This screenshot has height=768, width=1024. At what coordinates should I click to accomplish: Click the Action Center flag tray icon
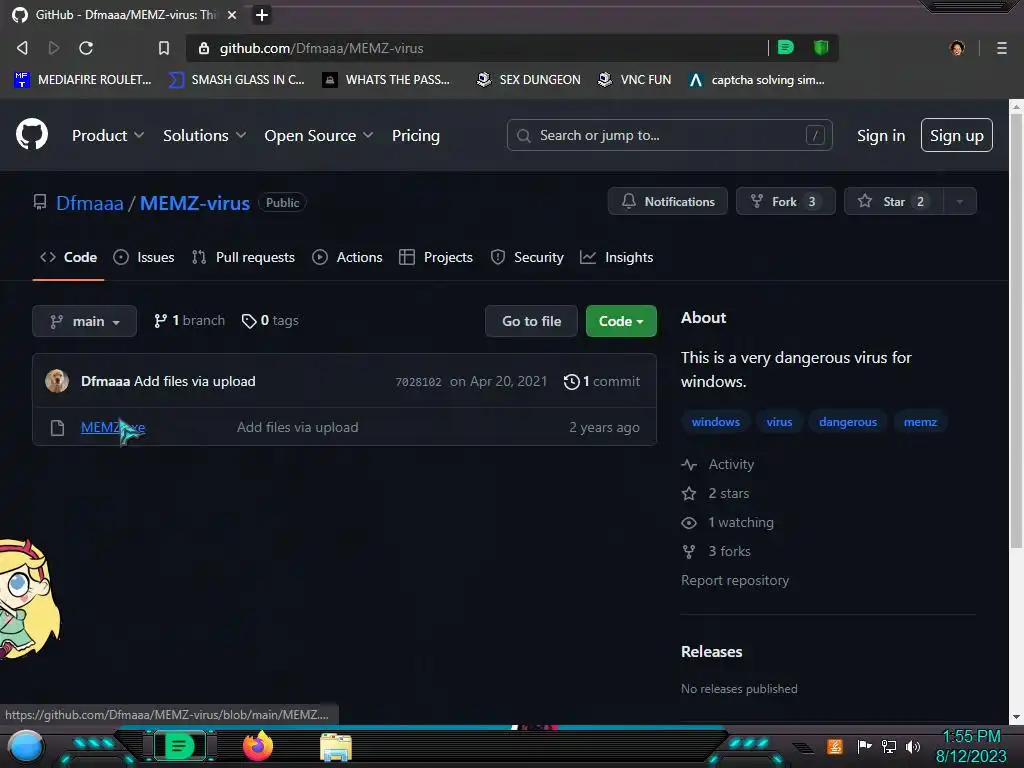(x=865, y=746)
